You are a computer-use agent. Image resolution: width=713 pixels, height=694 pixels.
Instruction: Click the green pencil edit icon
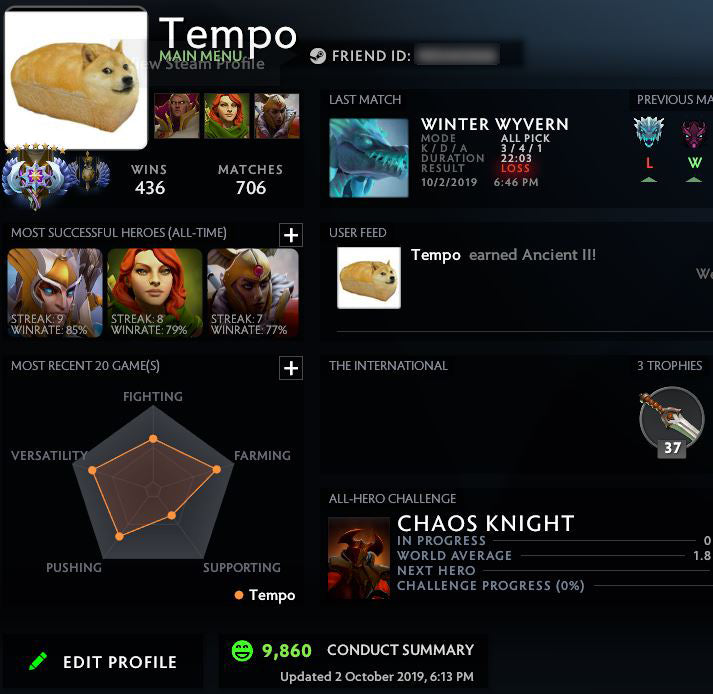(38, 661)
